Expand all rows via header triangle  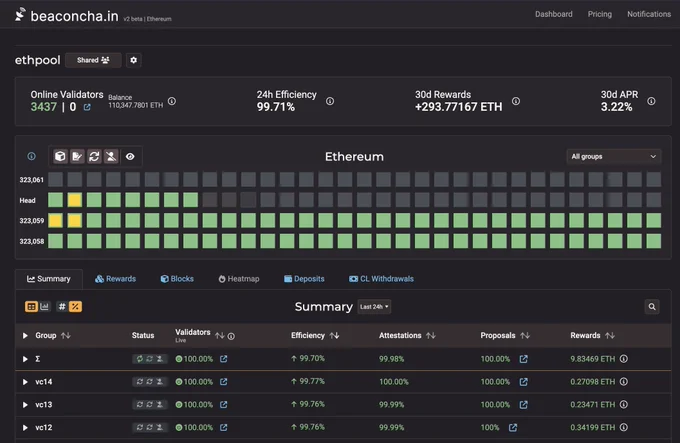click(x=25, y=336)
